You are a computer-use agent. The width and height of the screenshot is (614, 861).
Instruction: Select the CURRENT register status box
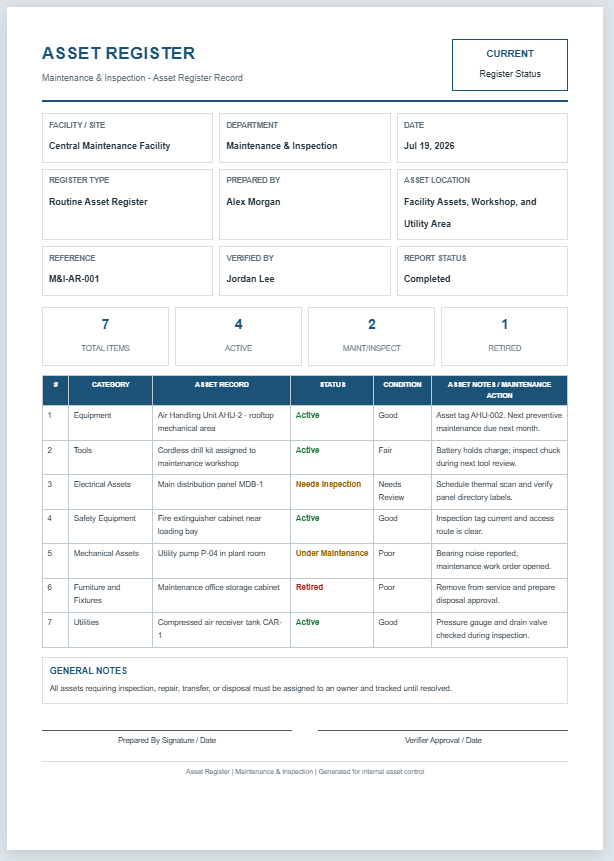tap(510, 65)
